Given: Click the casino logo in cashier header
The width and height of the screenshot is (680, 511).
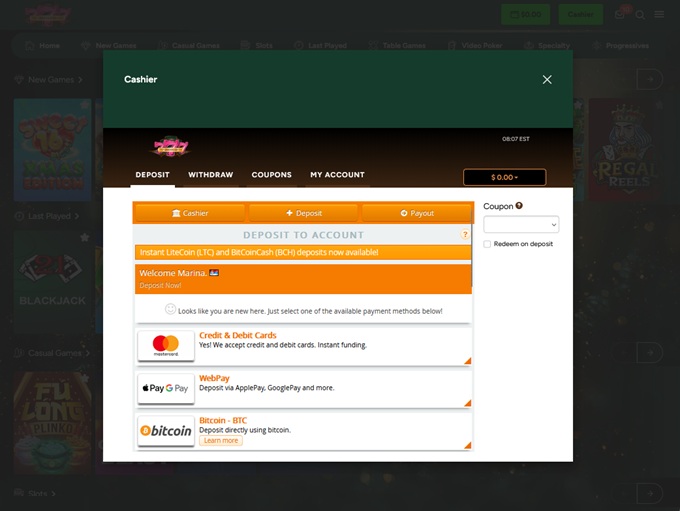Looking at the screenshot, I should pos(171,147).
